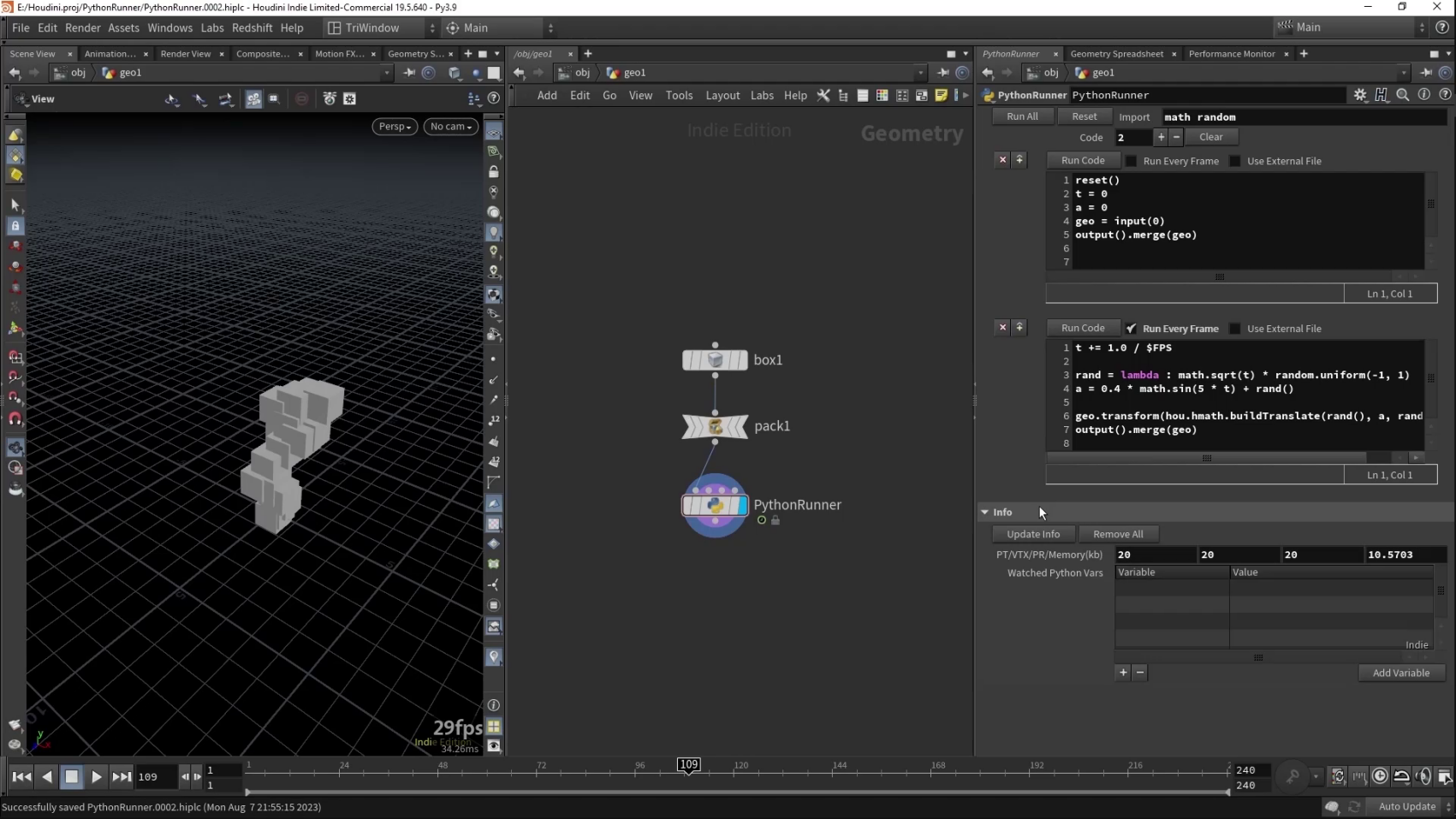The width and height of the screenshot is (1456, 819).
Task: Insert code block before the second snippet
Action: tap(1019, 328)
